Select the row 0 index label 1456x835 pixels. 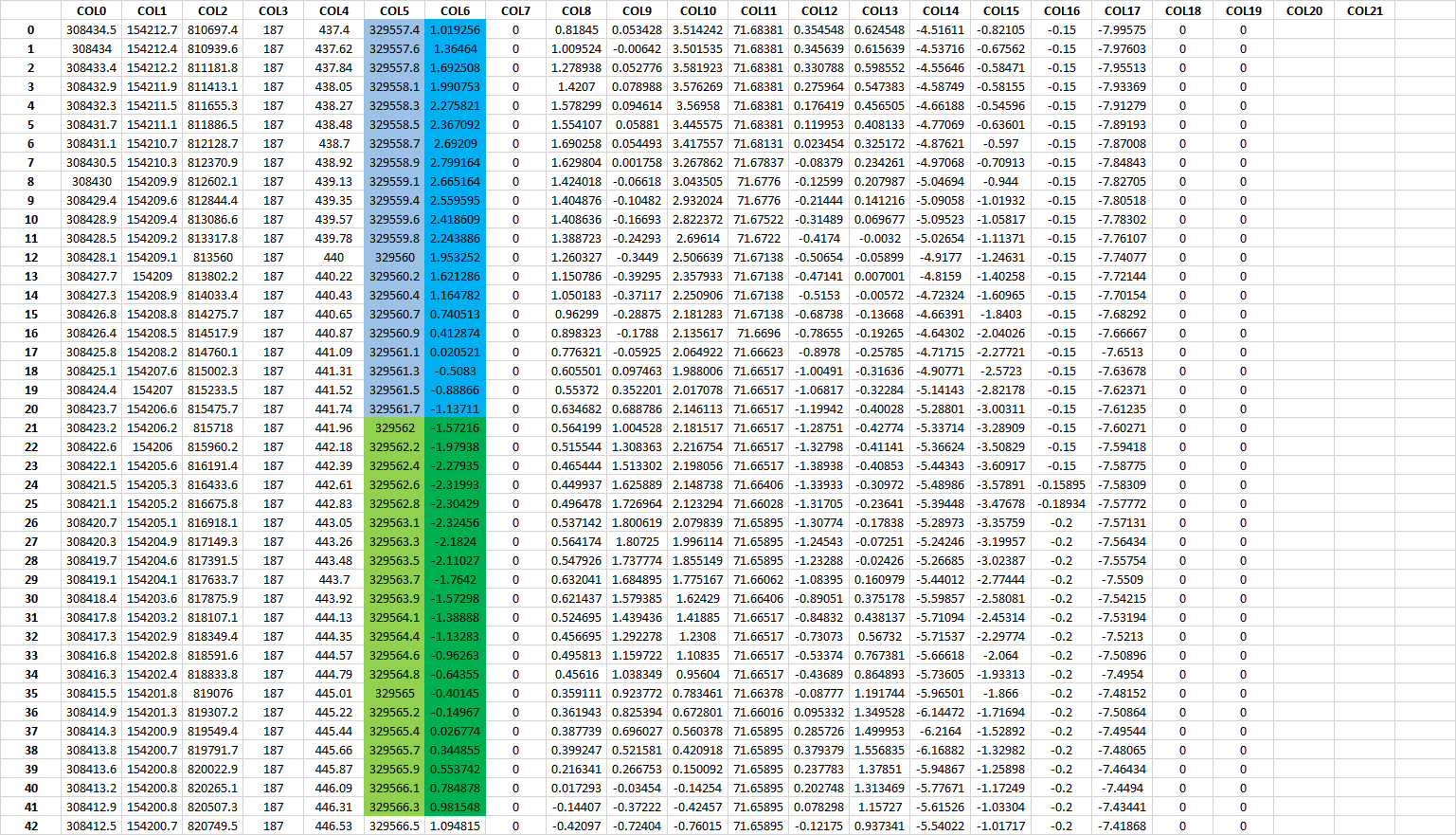tap(31, 29)
